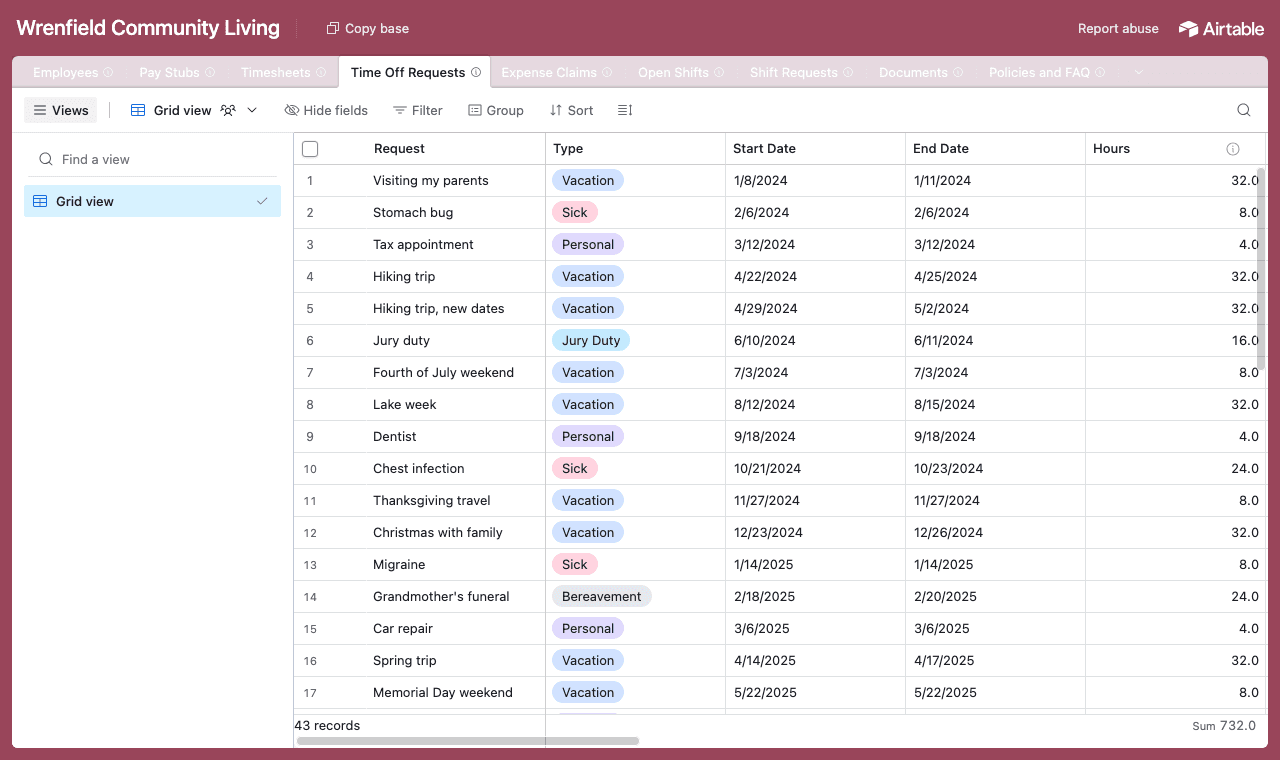
Task: Click the Hours field info icon
Action: pos(1233,149)
